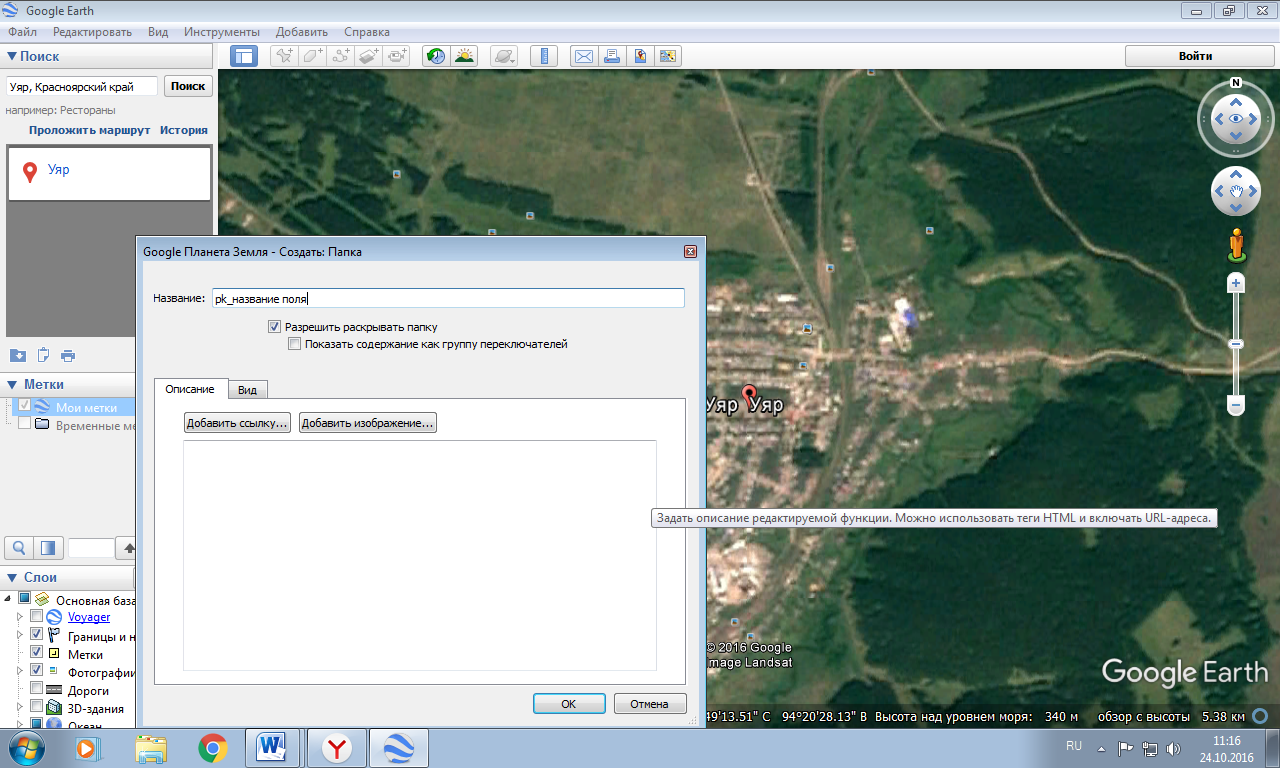1280x768 pixels.
Task: Click the transparency gradient icon in Places
Action: (48, 548)
